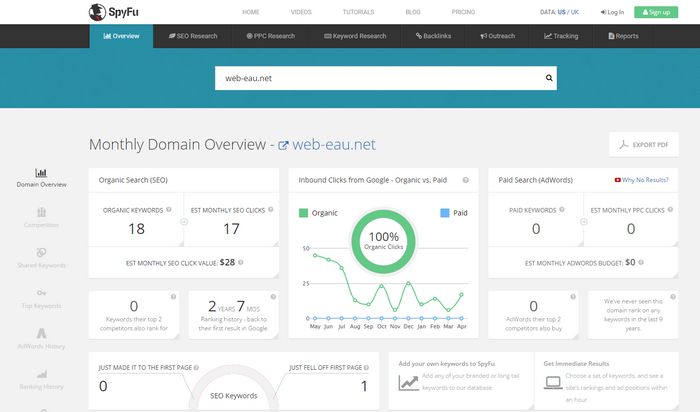This screenshot has height=412, width=700.
Task: Click Add your own keywords to SpyFu
Action: point(446,364)
